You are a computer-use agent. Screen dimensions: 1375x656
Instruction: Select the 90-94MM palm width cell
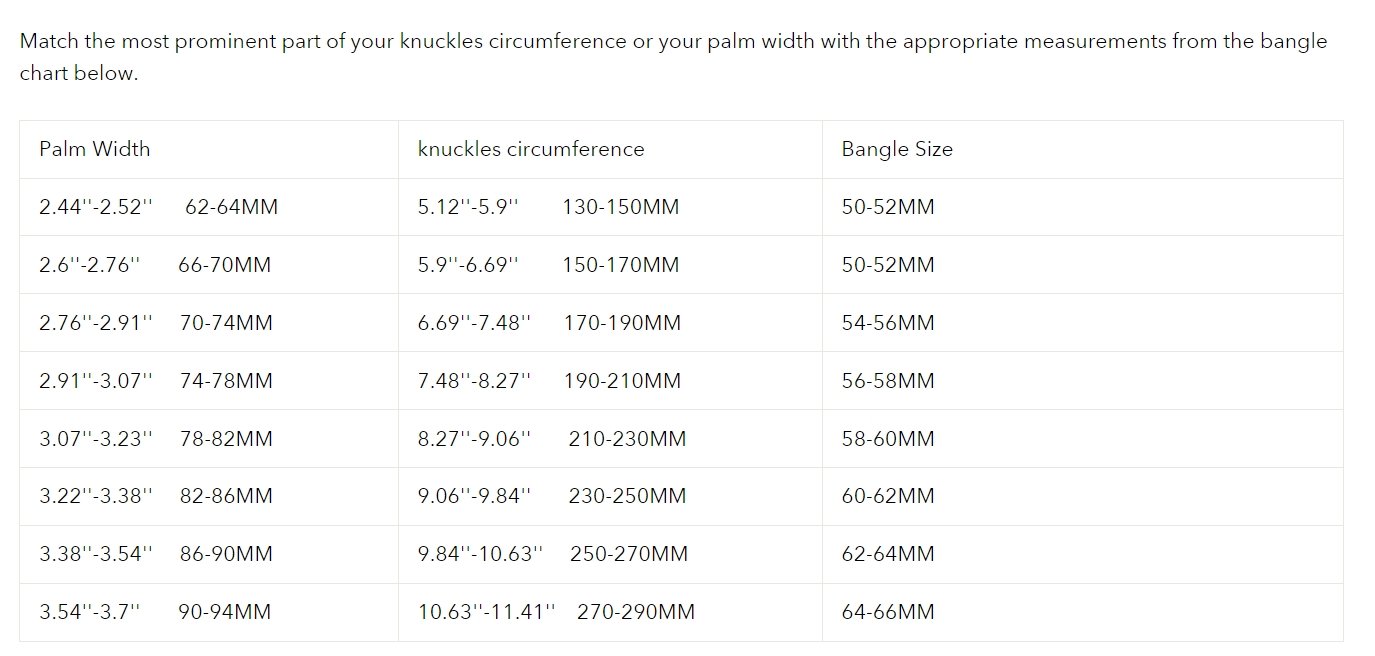coord(224,612)
